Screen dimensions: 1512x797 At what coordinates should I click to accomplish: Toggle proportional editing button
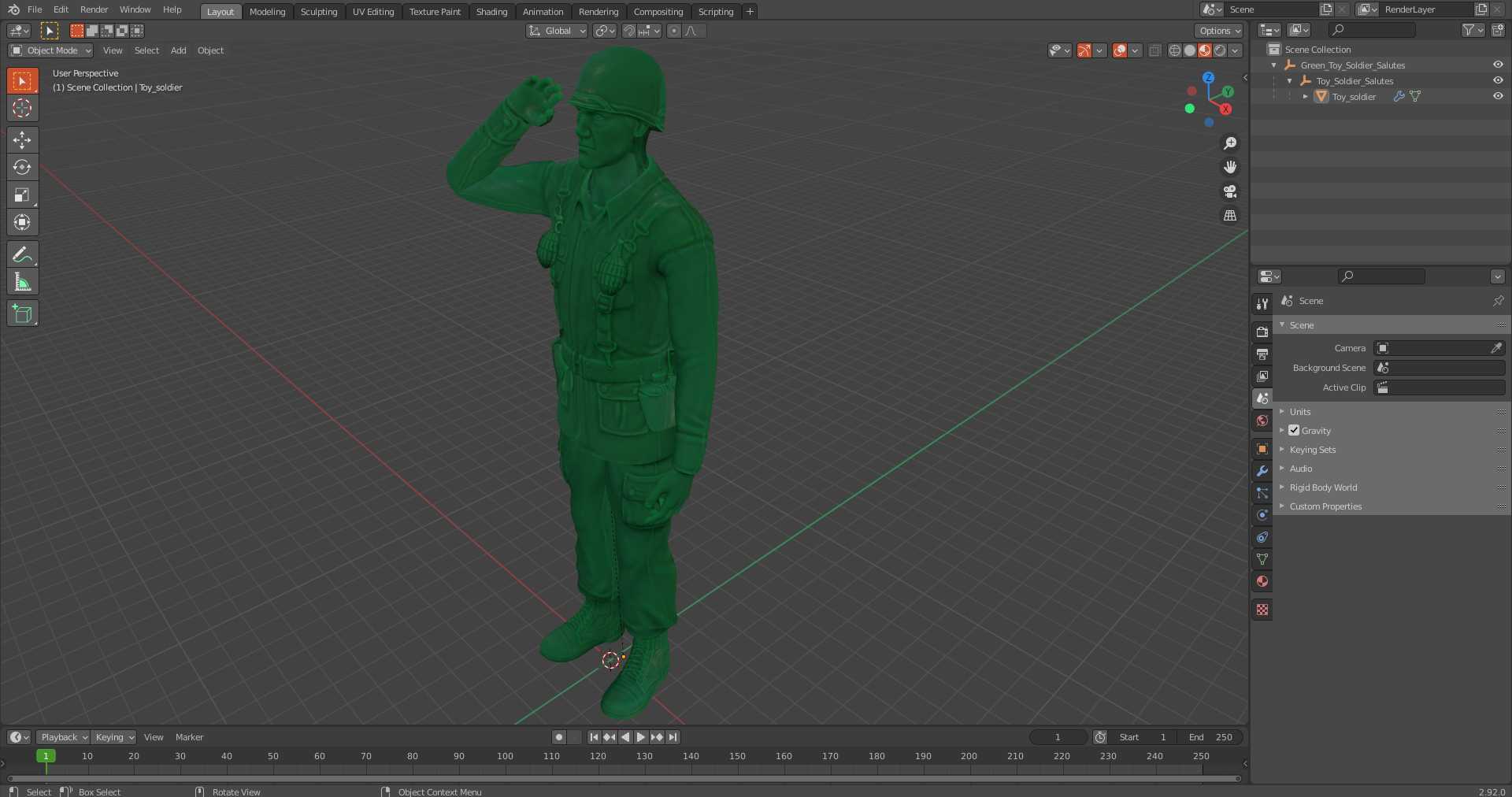(674, 31)
